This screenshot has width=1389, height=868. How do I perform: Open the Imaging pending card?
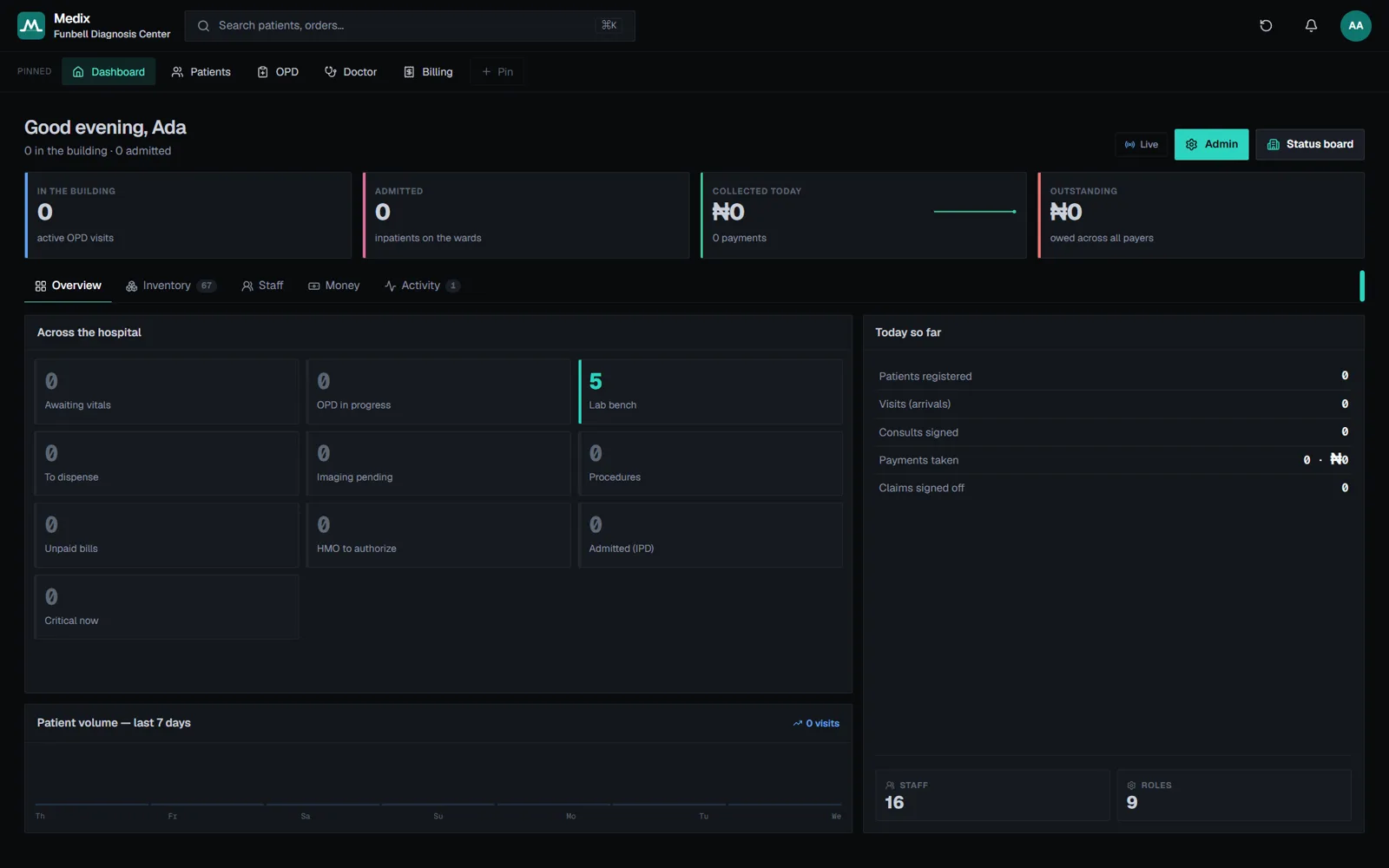point(438,464)
